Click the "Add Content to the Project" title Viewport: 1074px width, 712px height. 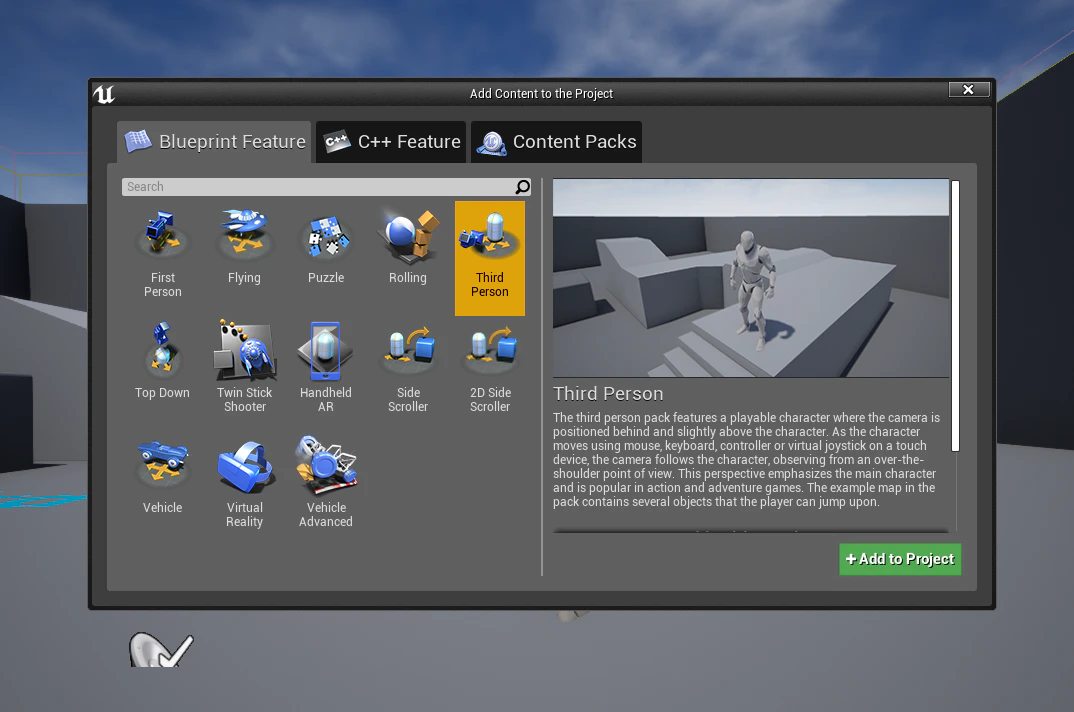(541, 94)
